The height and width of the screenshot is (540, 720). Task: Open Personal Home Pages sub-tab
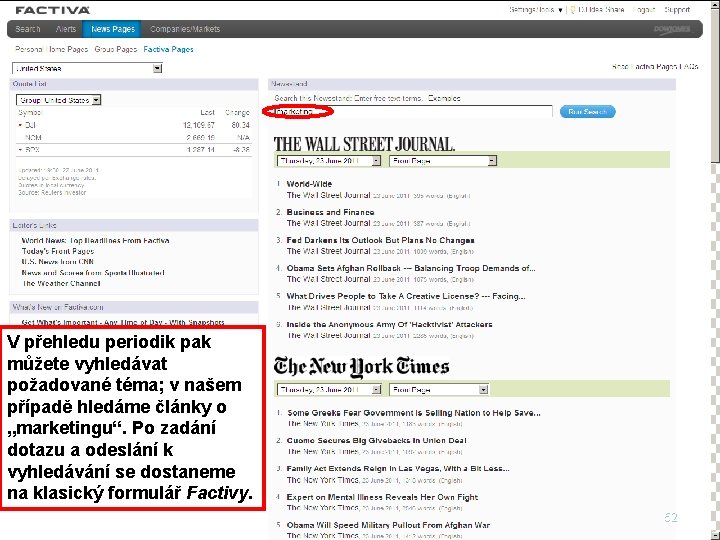click(x=51, y=49)
